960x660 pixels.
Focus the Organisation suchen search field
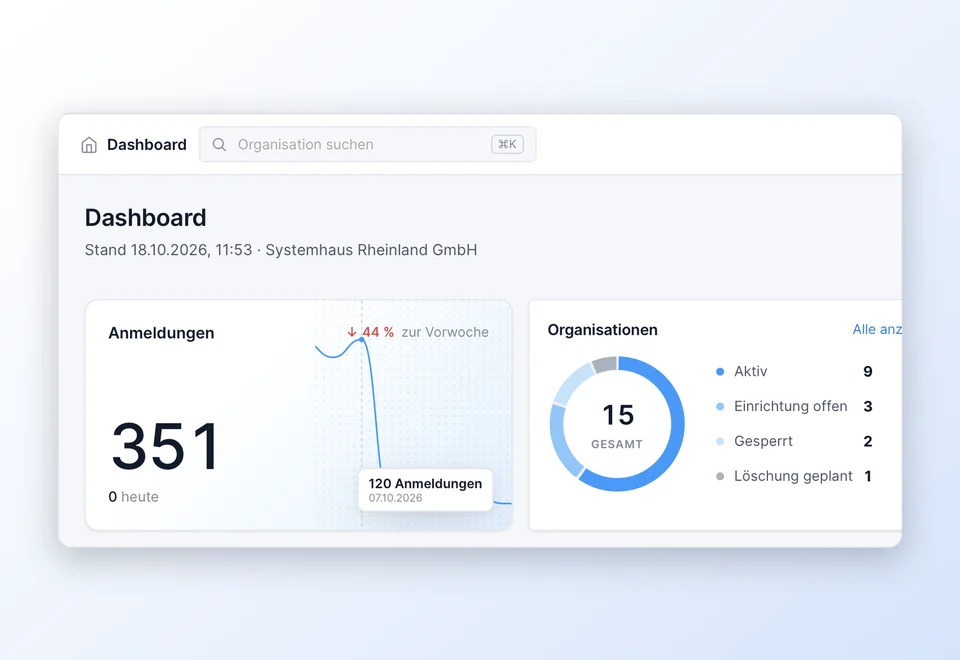367,144
